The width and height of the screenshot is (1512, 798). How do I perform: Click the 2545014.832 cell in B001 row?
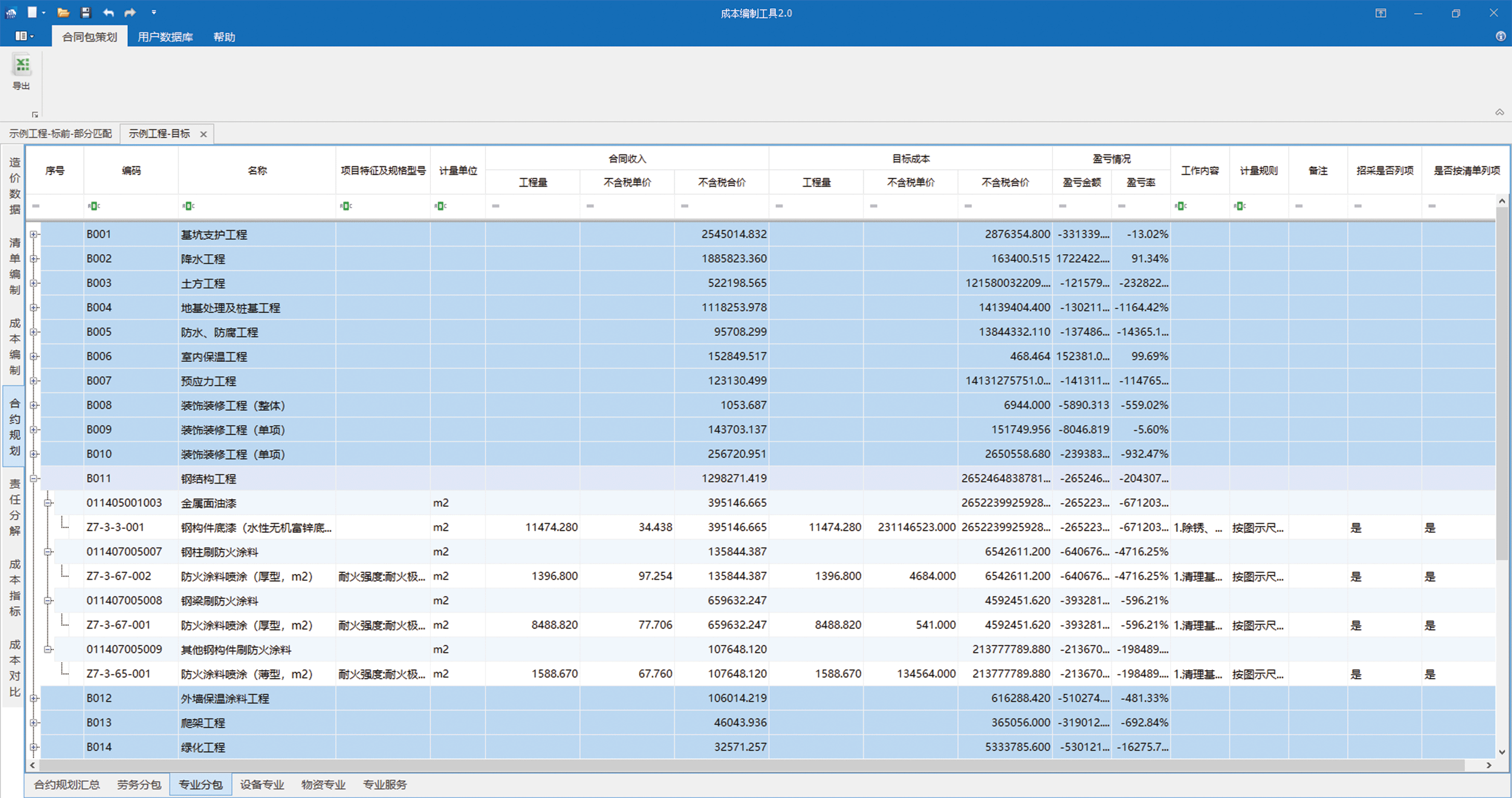[721, 234]
